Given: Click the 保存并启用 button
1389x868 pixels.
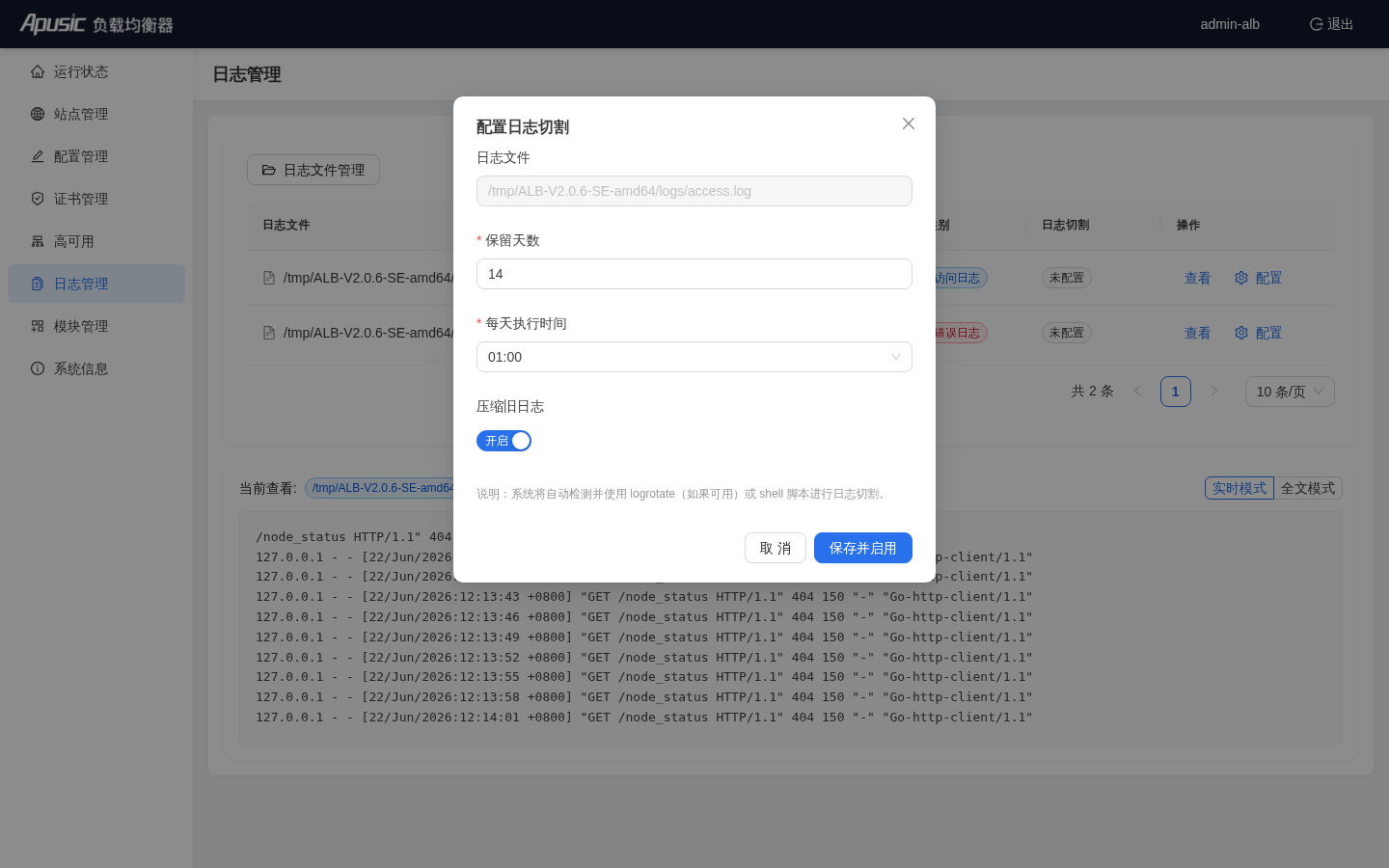Looking at the screenshot, I should tap(863, 548).
